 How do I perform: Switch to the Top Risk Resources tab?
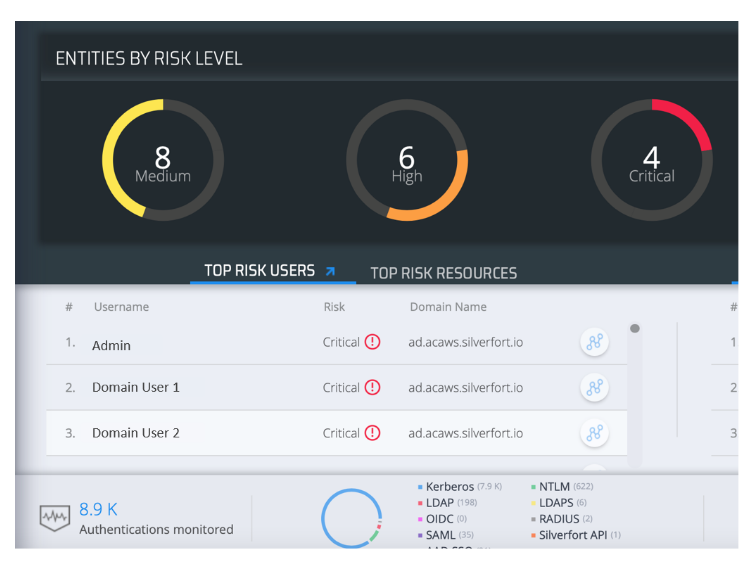pos(443,273)
